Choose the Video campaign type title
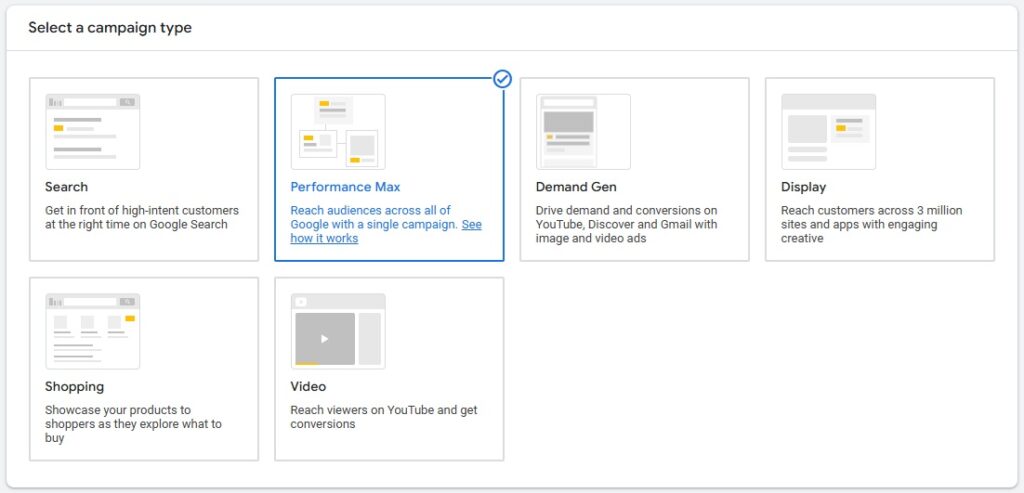The width and height of the screenshot is (1024, 493). [x=308, y=387]
